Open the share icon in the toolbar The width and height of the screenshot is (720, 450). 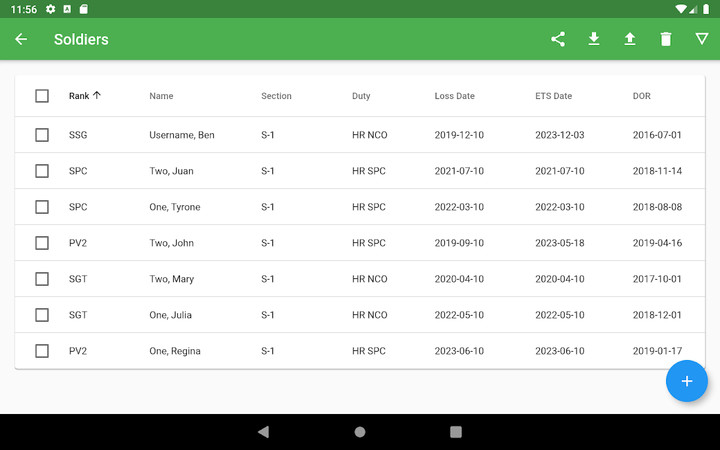(x=558, y=39)
